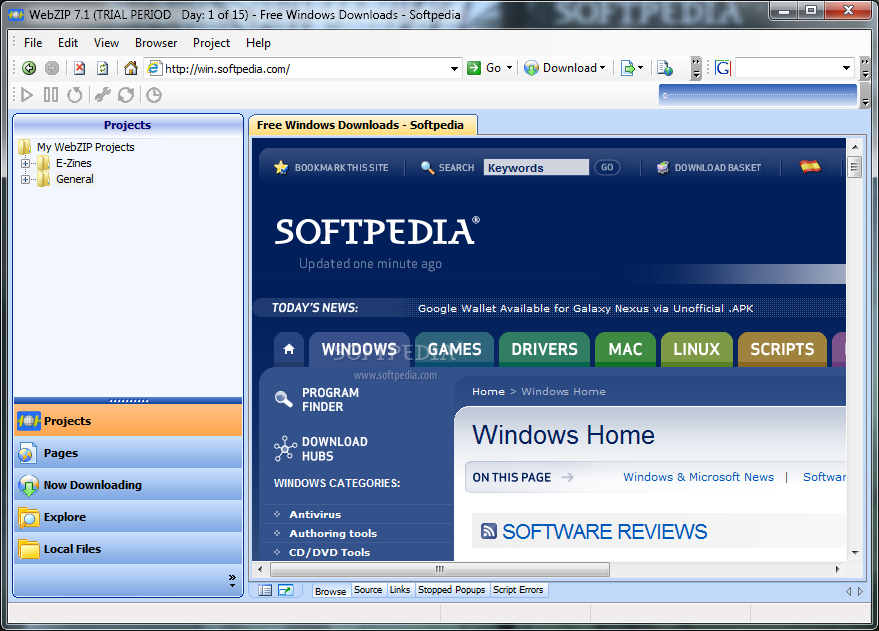The width and height of the screenshot is (879, 631).
Task: Open the Google search box dropdown
Action: click(846, 68)
